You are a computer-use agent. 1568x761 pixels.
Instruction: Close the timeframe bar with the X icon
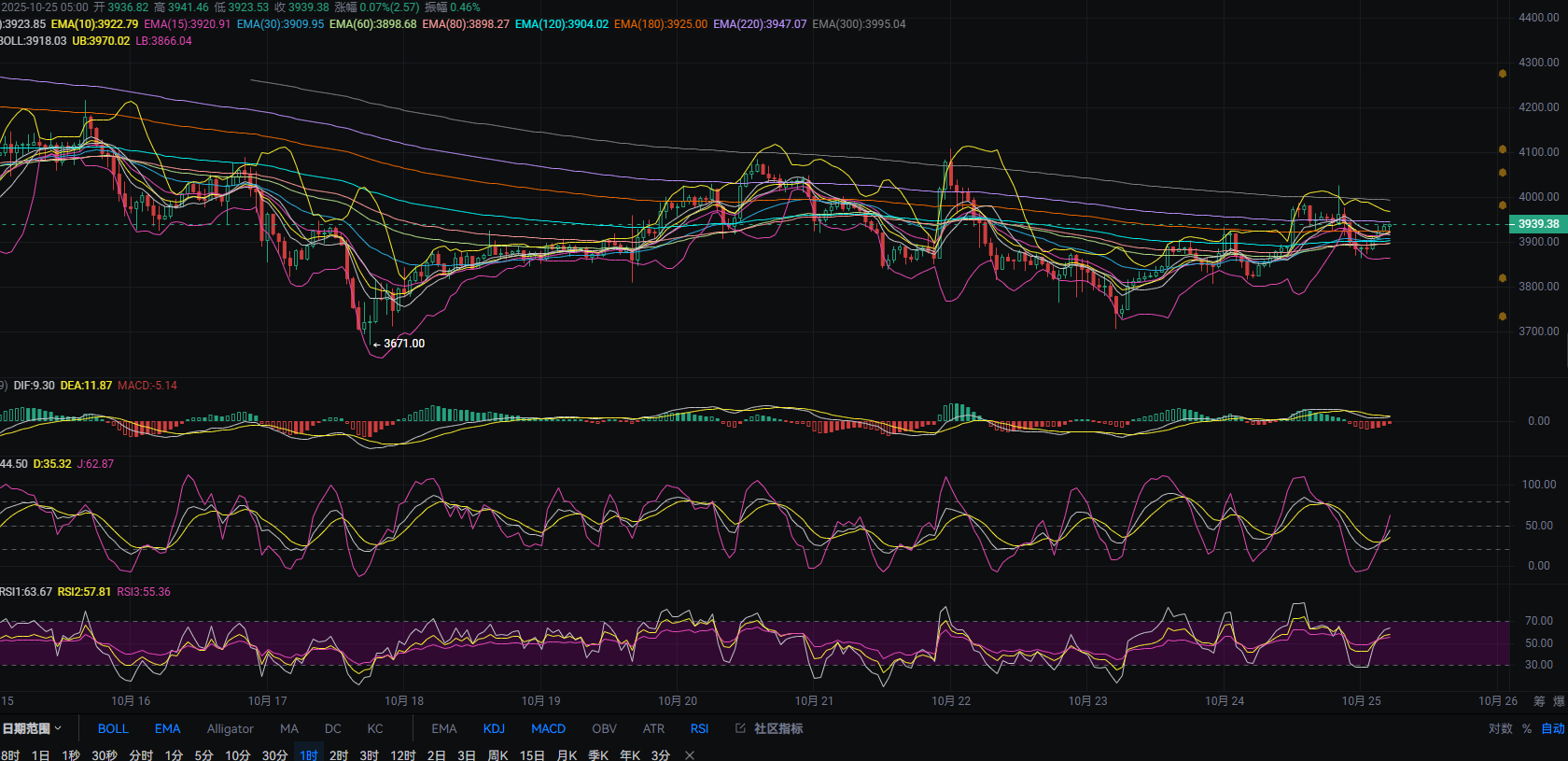coord(690,755)
